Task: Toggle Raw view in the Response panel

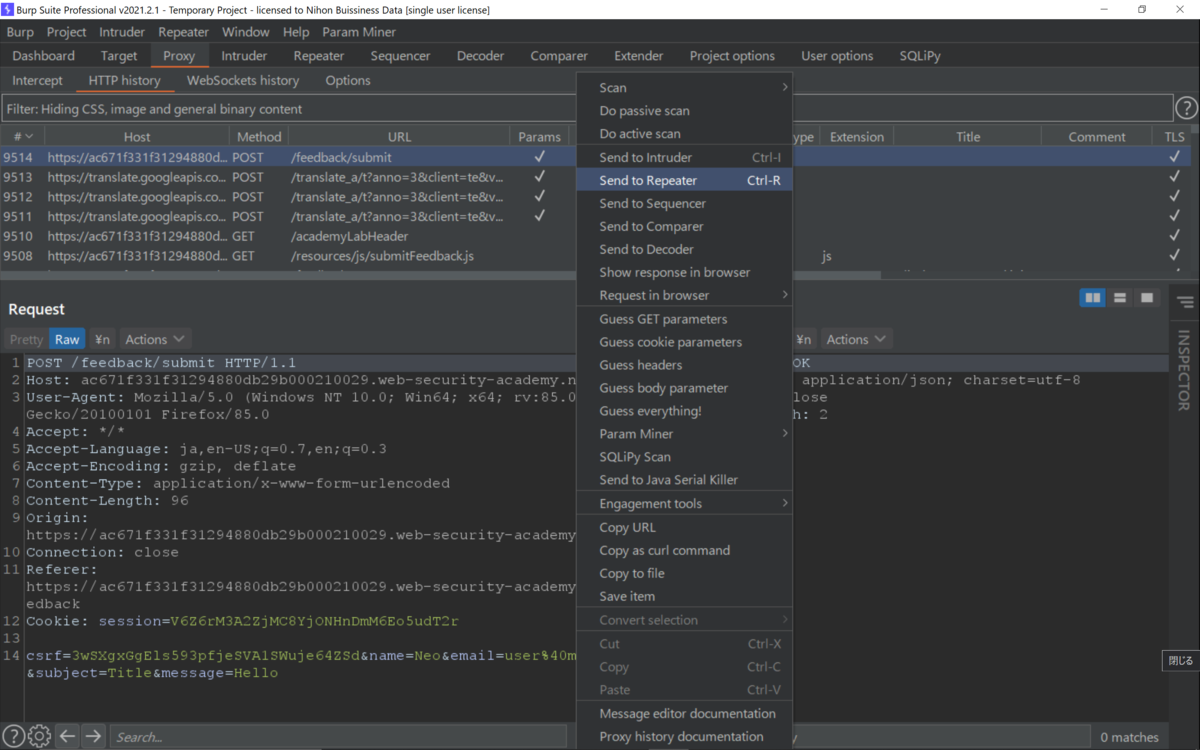Action: point(770,339)
